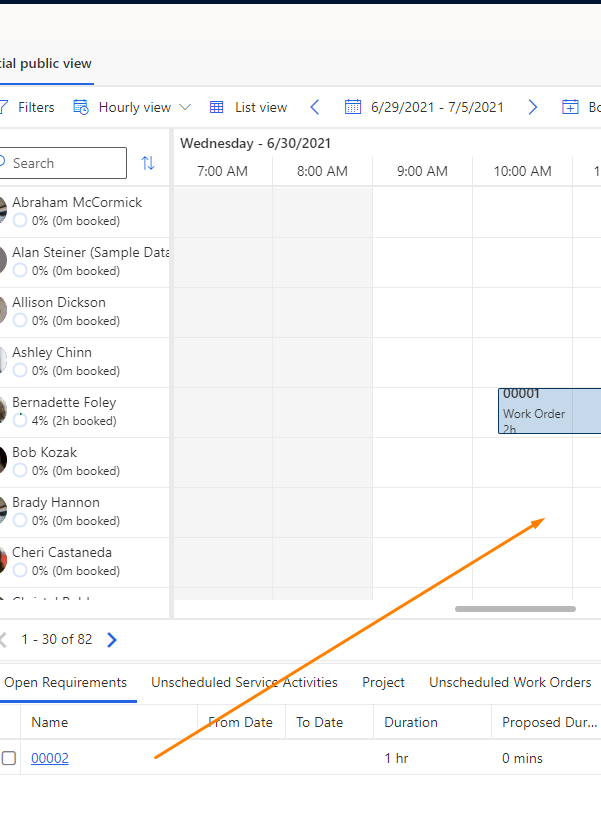Click the date range 6/29/2021 - 7/5/2021
Screen dimensions: 601x820
pos(437,107)
